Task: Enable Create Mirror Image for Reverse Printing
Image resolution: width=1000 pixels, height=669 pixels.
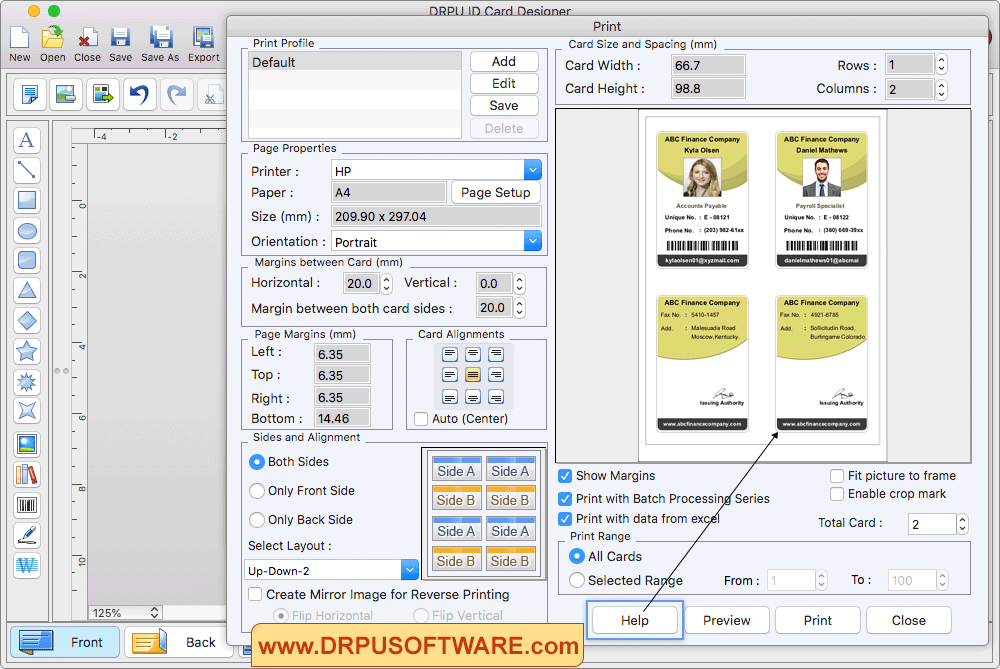Action: pyautogui.click(x=255, y=594)
